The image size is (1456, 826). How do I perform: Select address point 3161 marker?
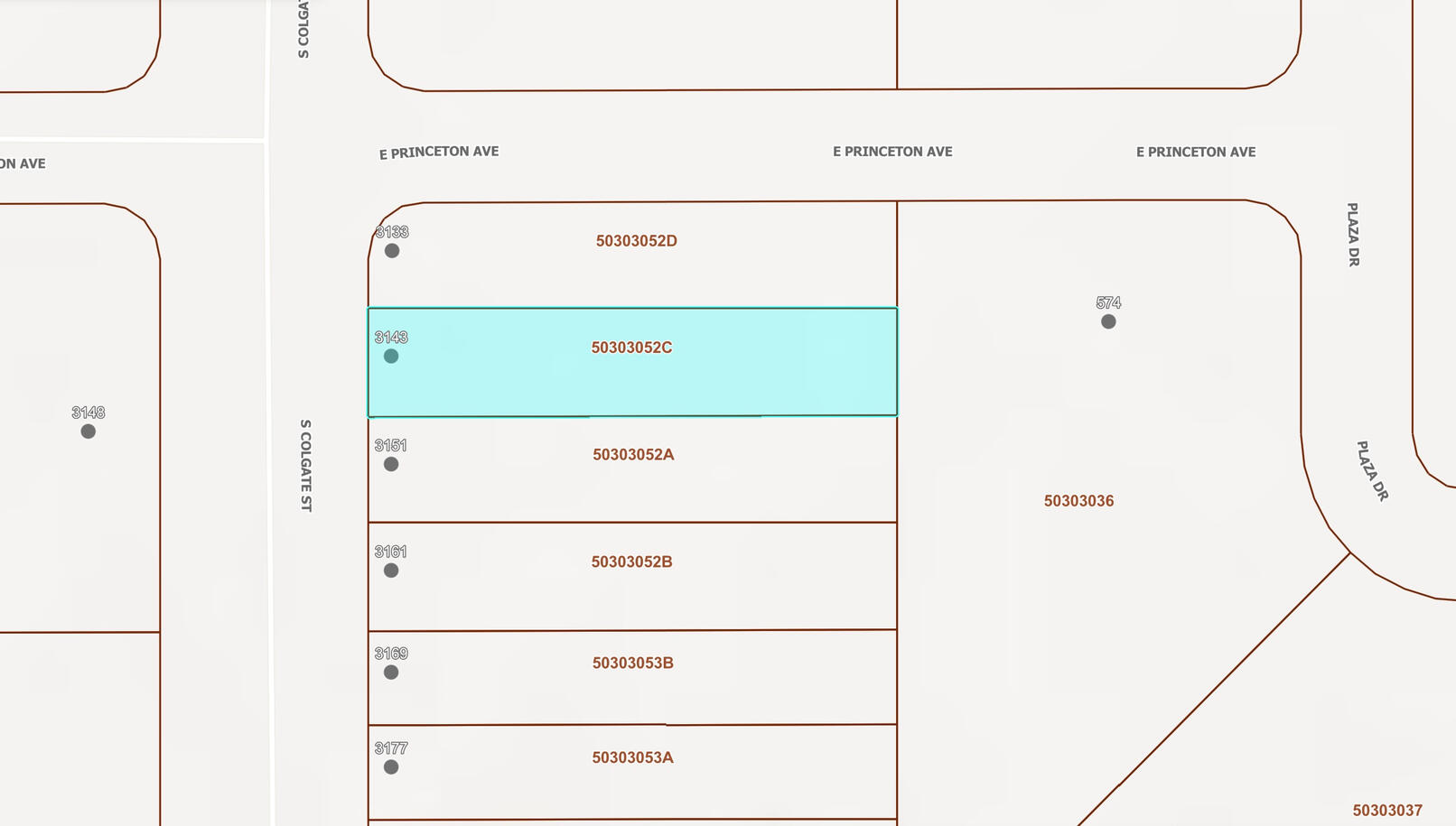pos(391,571)
